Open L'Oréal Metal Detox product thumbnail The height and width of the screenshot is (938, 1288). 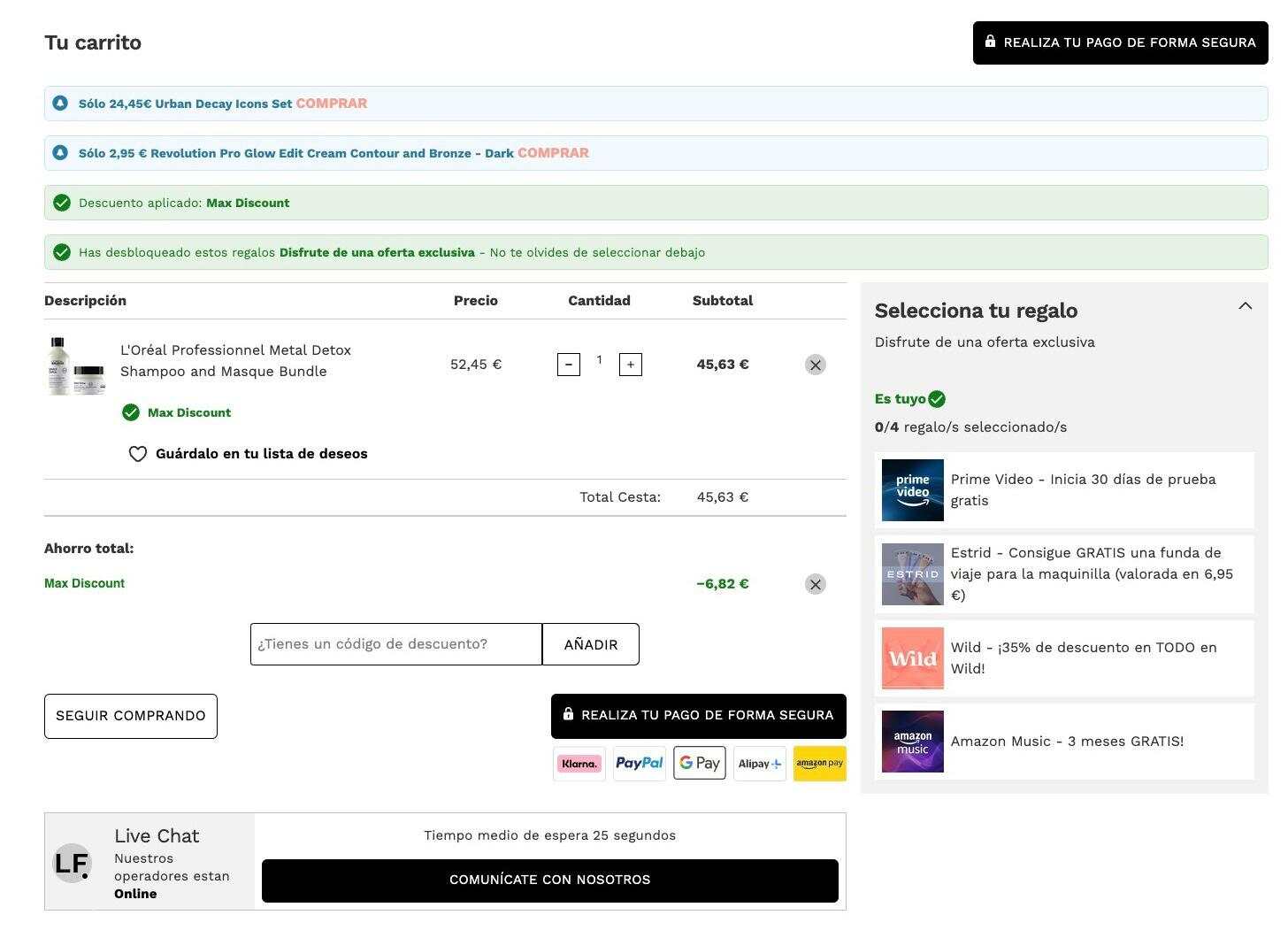[77, 365]
